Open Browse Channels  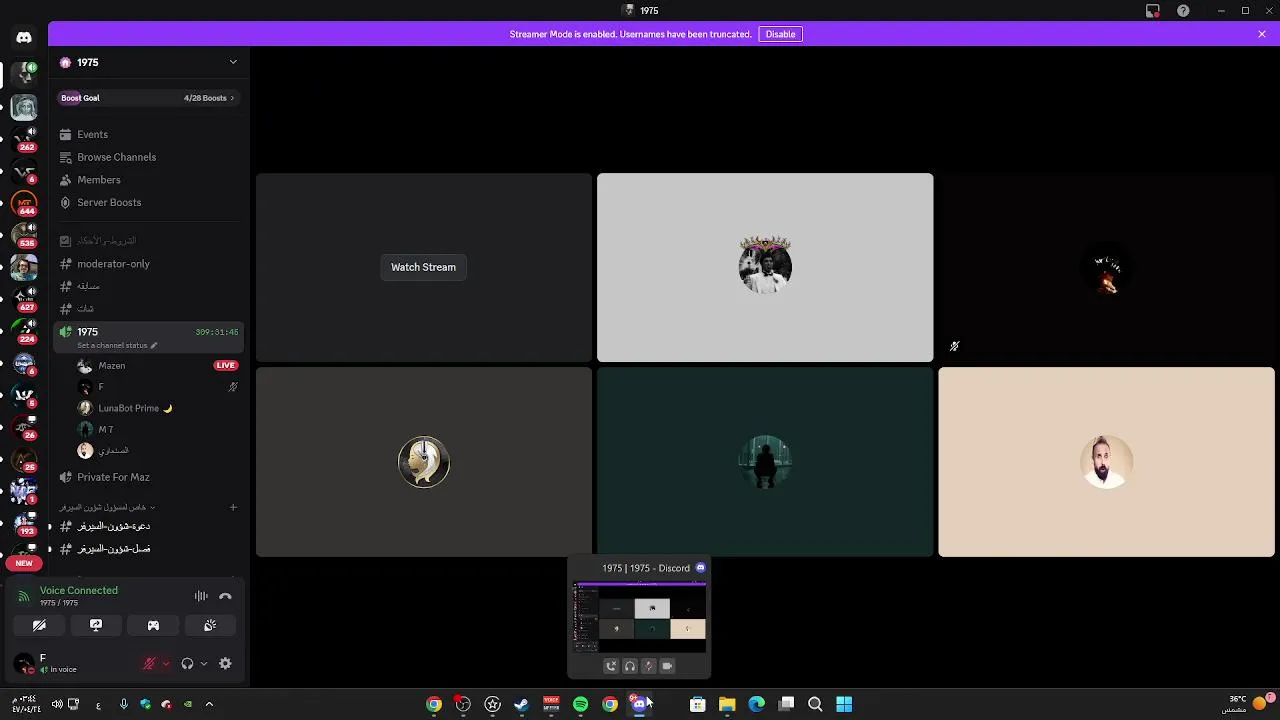click(x=149, y=157)
